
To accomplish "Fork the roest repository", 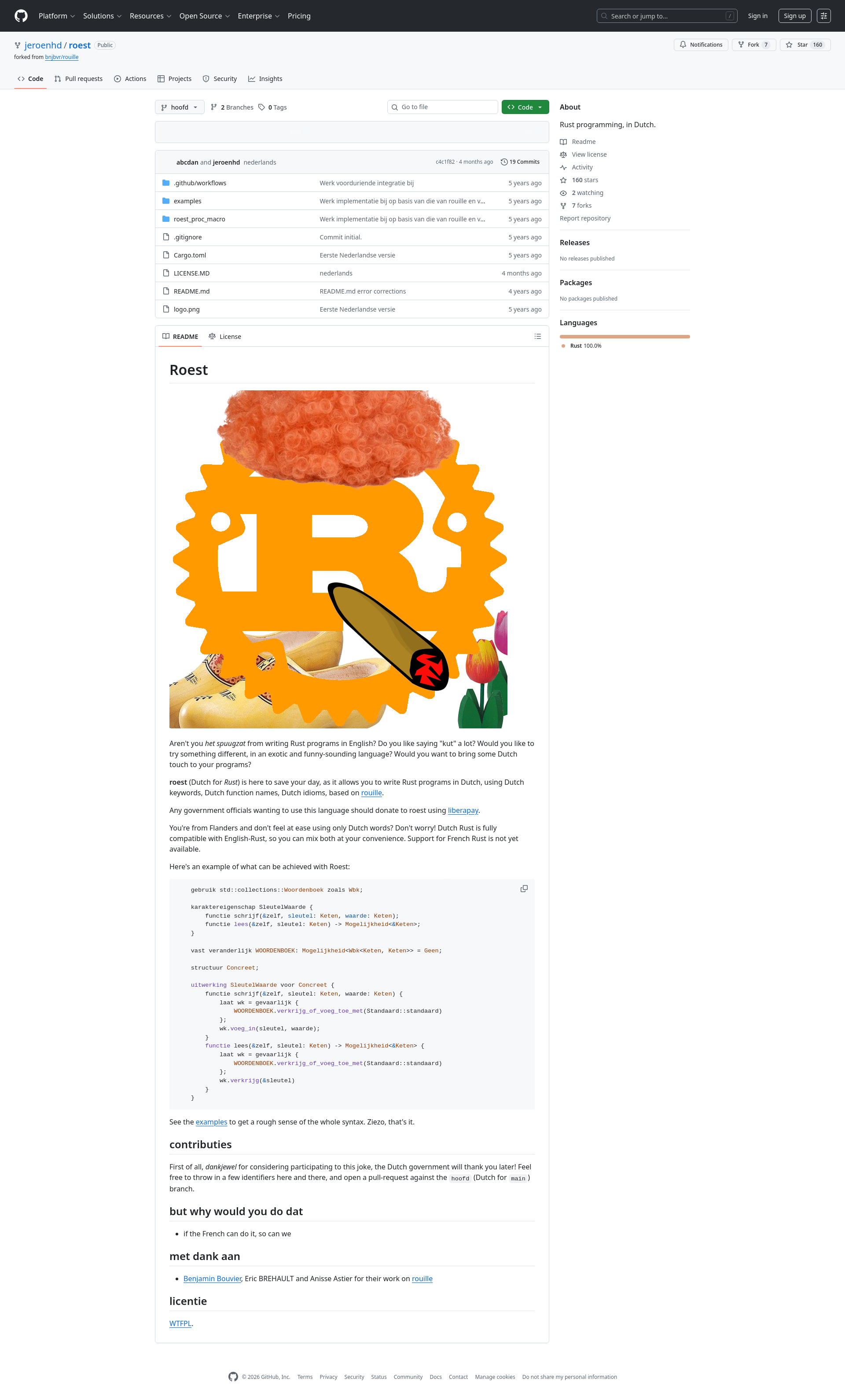I will (754, 45).
